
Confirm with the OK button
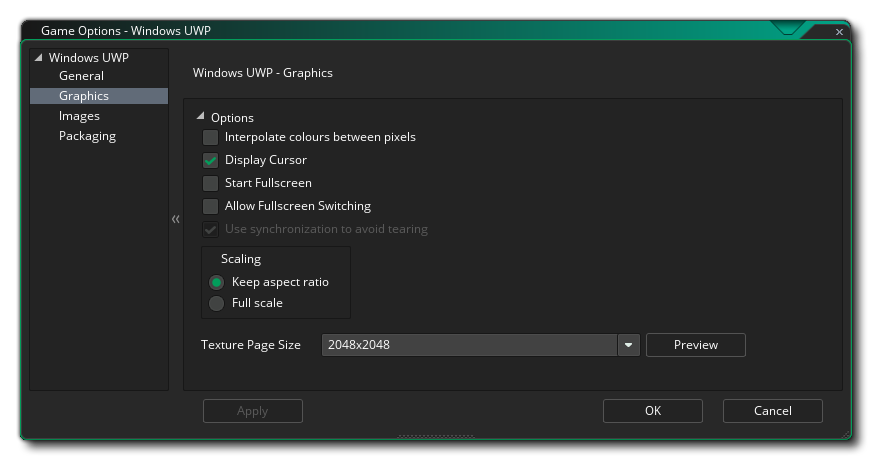(653, 411)
